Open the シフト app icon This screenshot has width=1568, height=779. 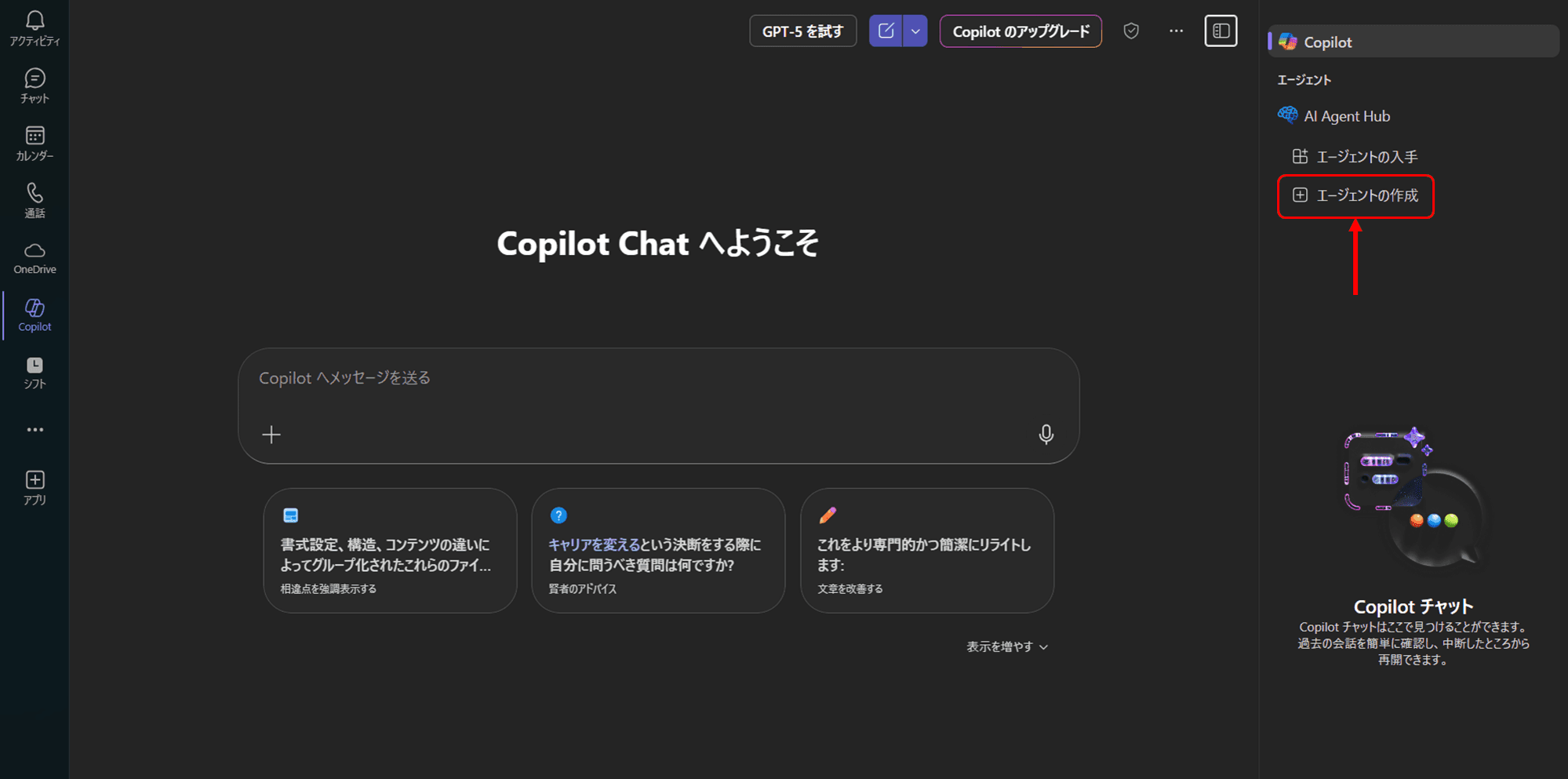34,371
